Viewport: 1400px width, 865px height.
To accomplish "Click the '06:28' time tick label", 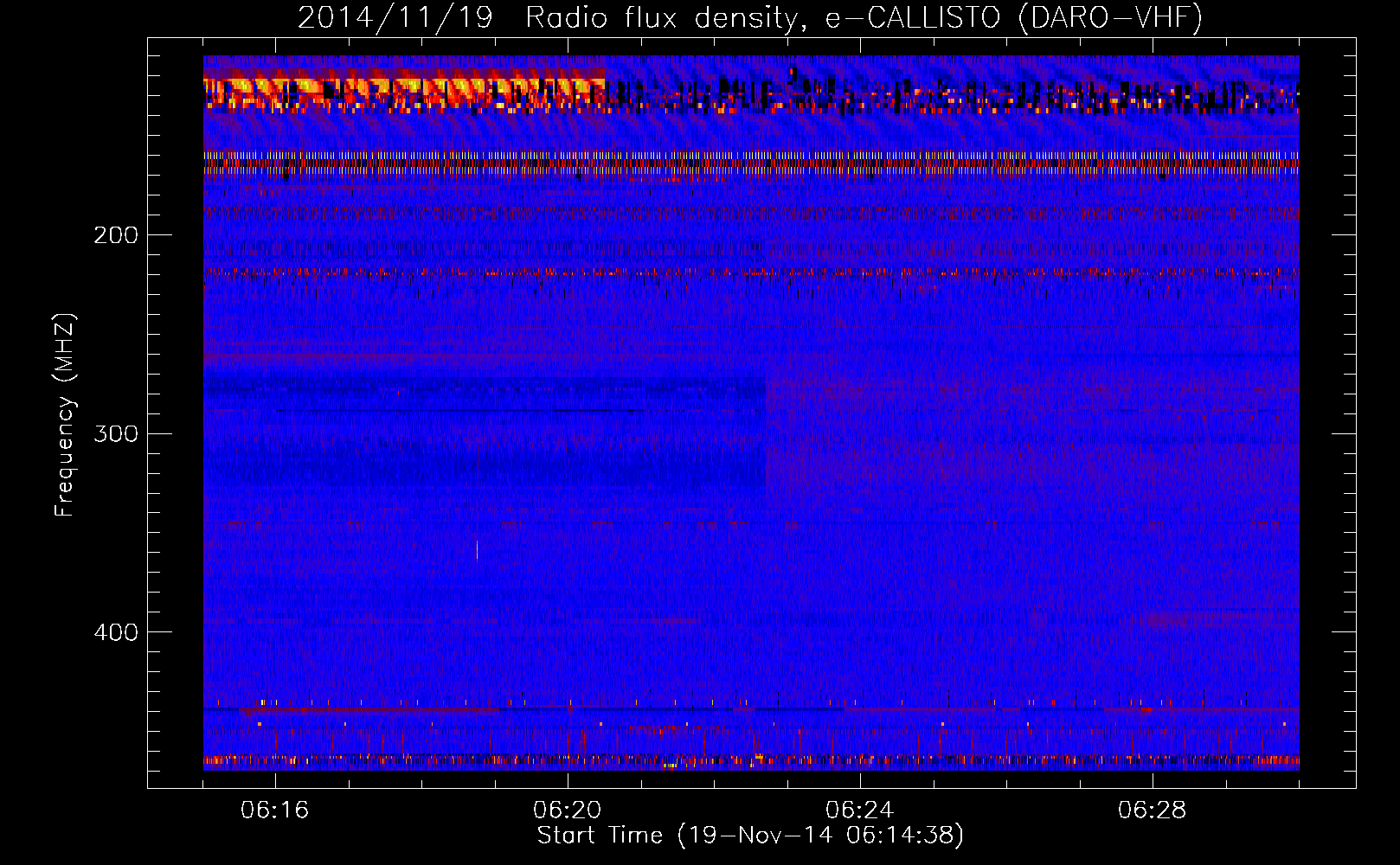I will 1153,811.
